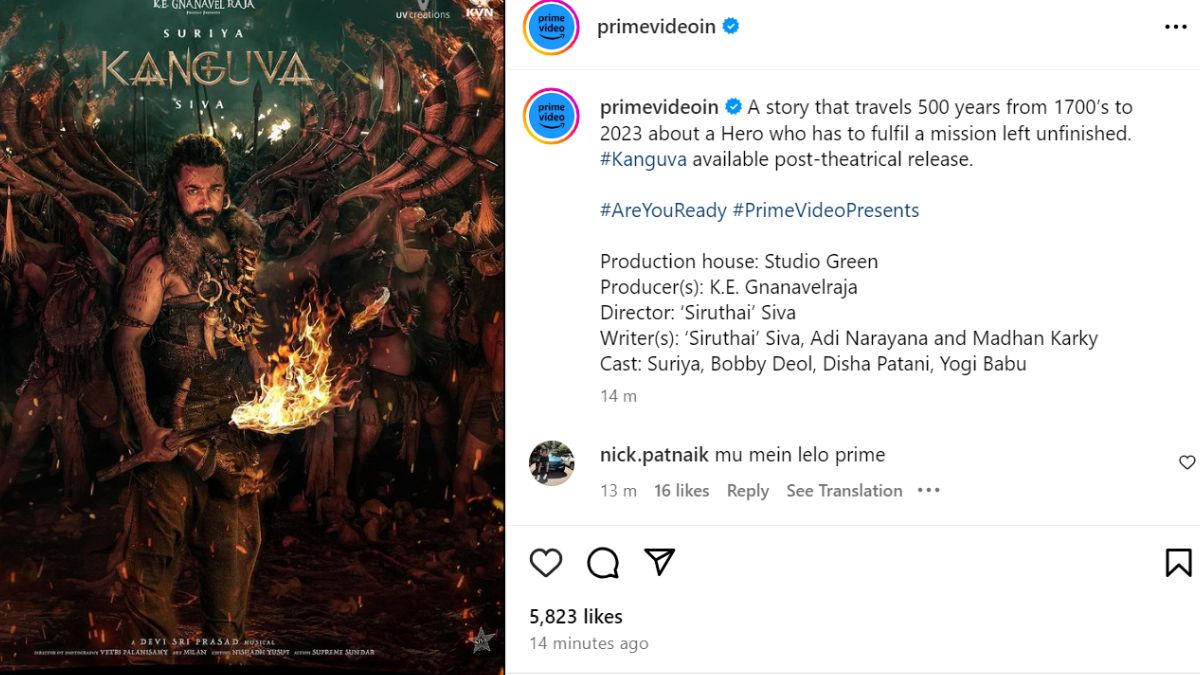Share post via paper plane icon
This screenshot has width=1200, height=675.
tap(659, 562)
